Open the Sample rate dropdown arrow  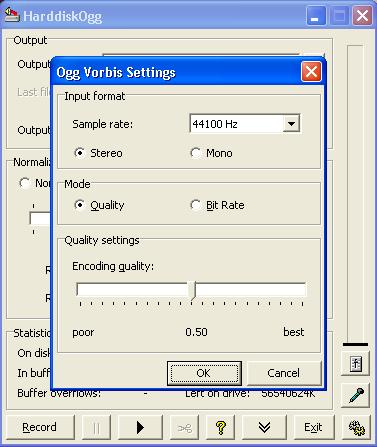pos(291,124)
